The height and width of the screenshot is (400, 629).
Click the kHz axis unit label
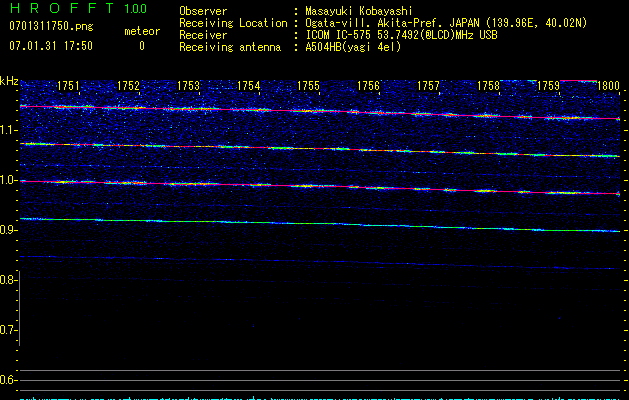point(9,81)
